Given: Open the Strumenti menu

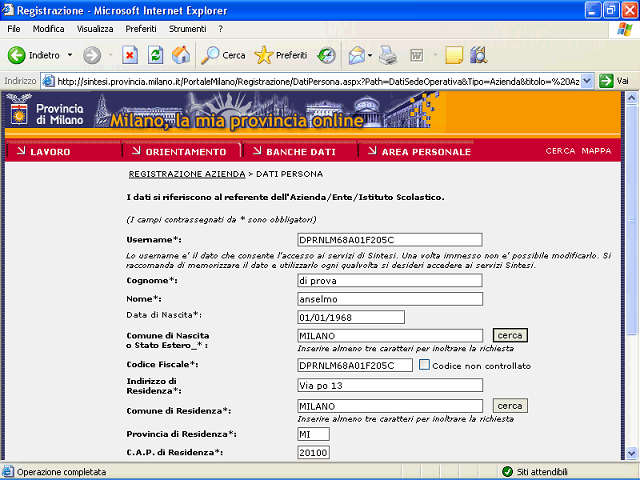Looking at the screenshot, I should [x=188, y=29].
